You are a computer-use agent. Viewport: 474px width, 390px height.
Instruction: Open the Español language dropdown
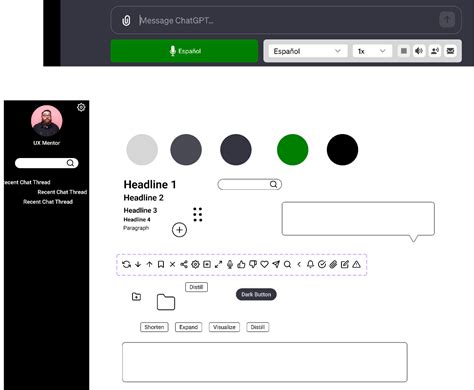click(x=307, y=51)
